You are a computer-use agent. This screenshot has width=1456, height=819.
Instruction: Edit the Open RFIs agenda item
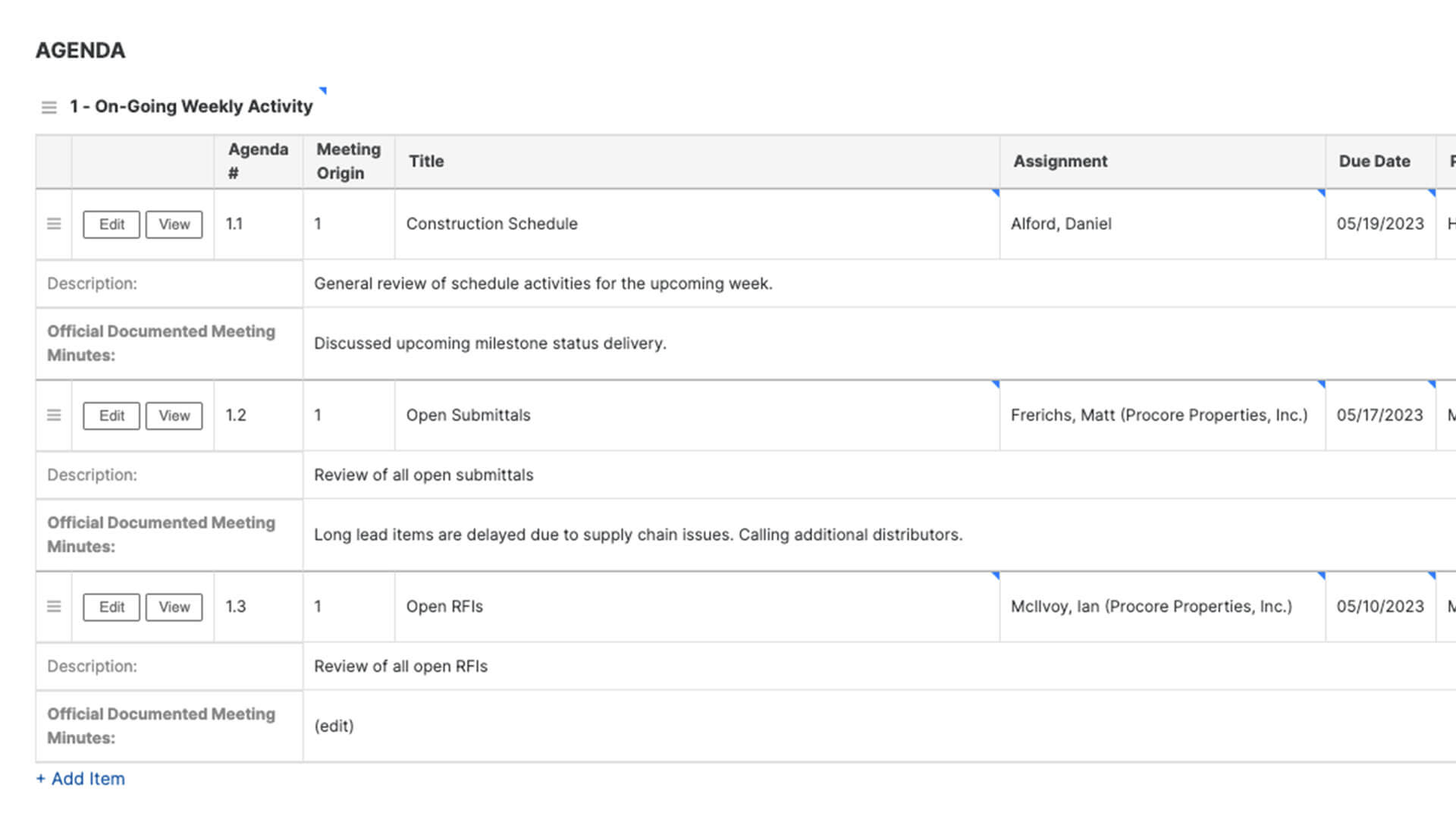(x=111, y=607)
